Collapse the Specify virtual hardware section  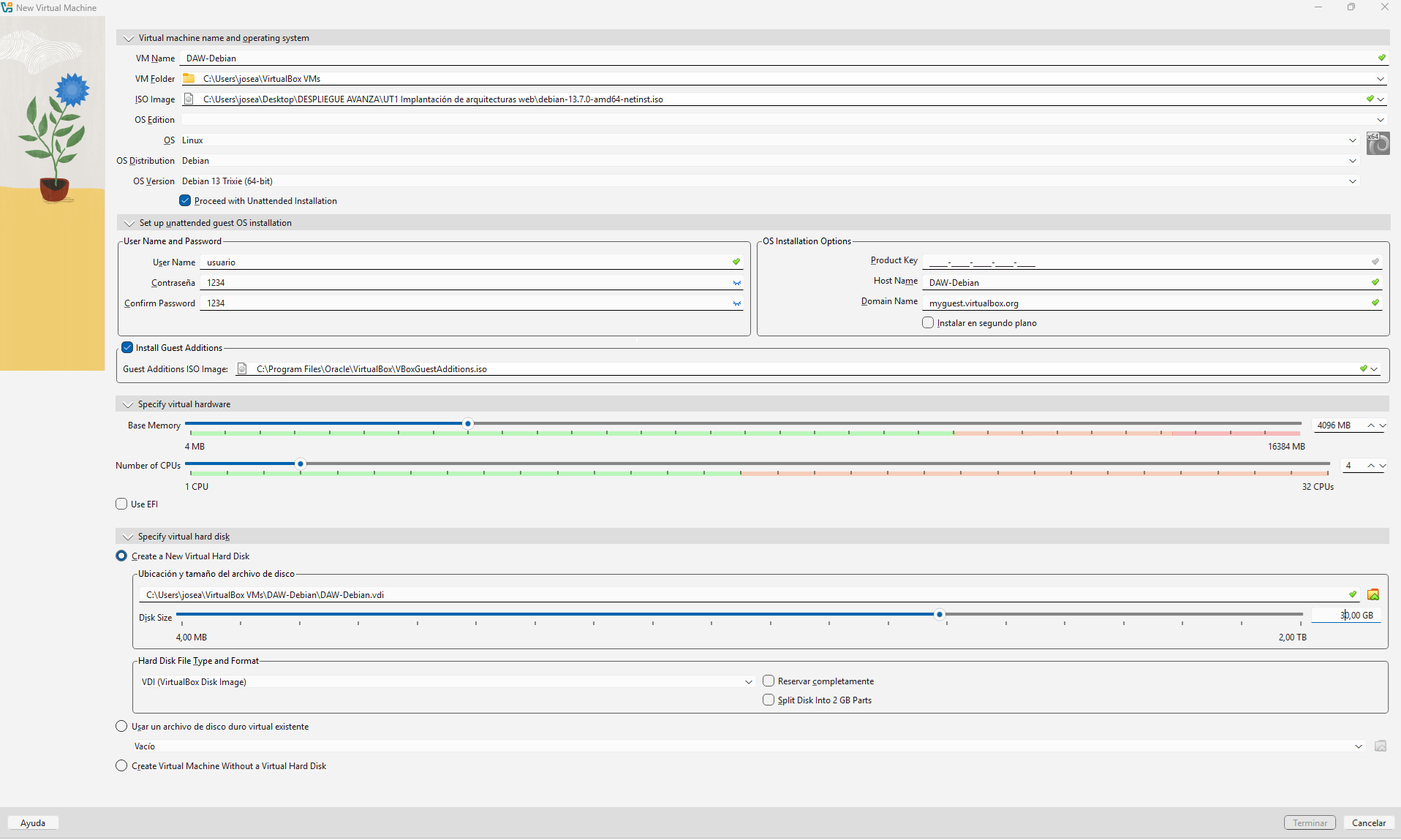tap(128, 404)
